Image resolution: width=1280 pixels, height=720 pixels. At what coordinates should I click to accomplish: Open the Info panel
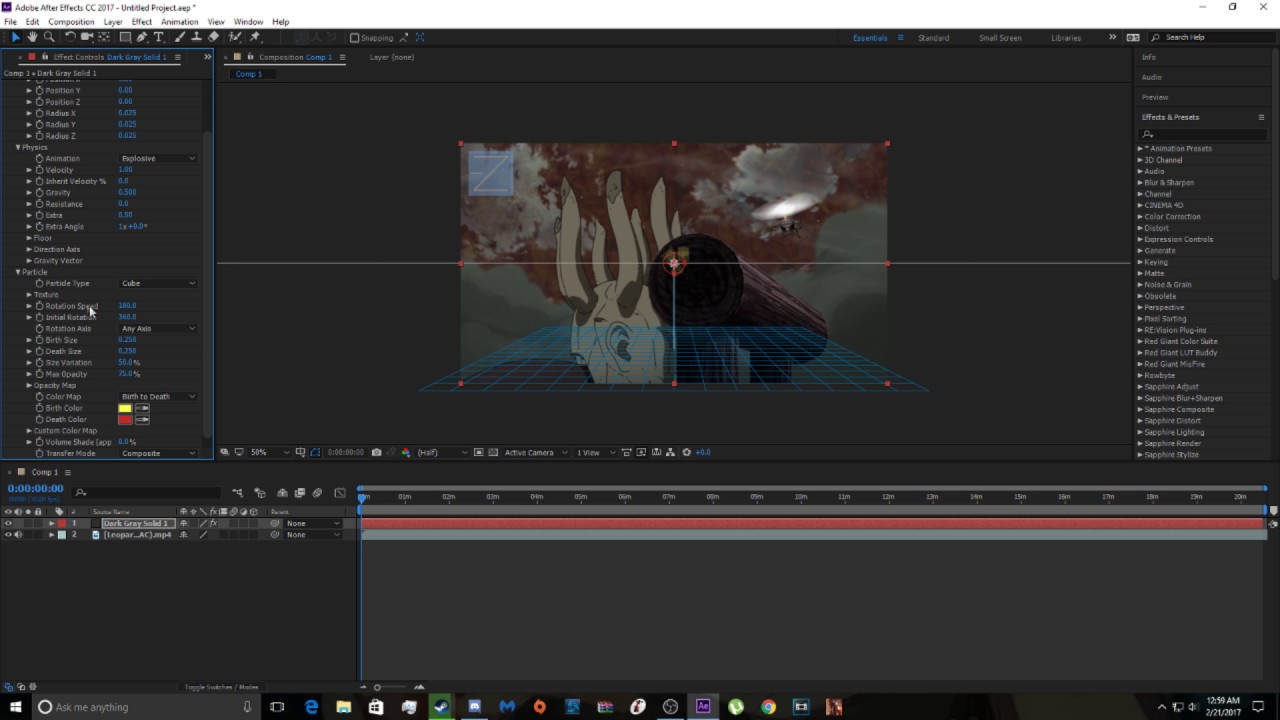(1148, 57)
